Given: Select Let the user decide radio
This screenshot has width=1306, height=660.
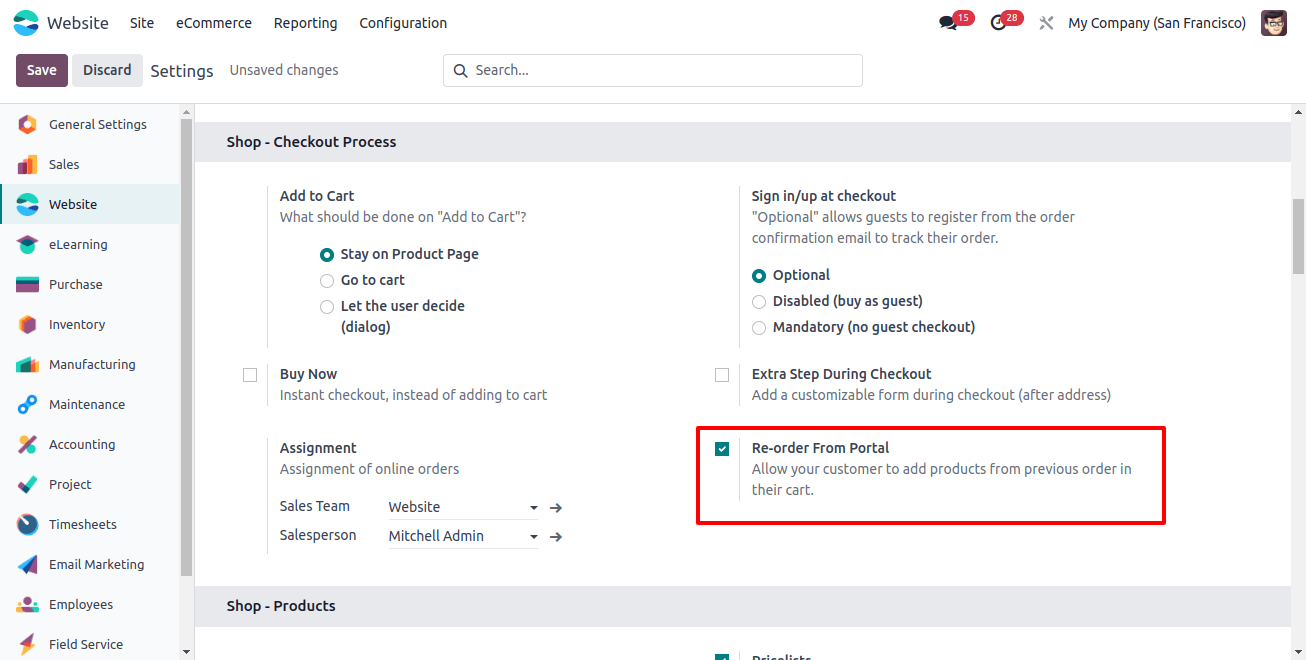Looking at the screenshot, I should 327,307.
